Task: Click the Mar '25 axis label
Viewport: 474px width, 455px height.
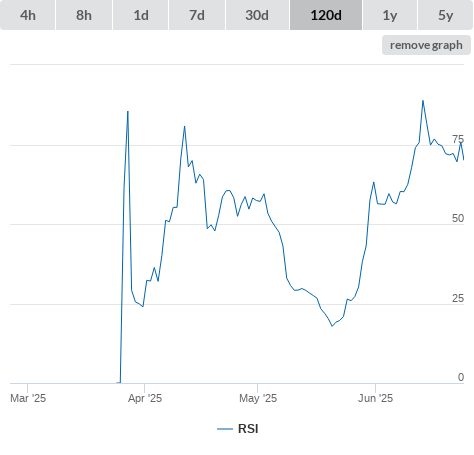Action: point(28,398)
